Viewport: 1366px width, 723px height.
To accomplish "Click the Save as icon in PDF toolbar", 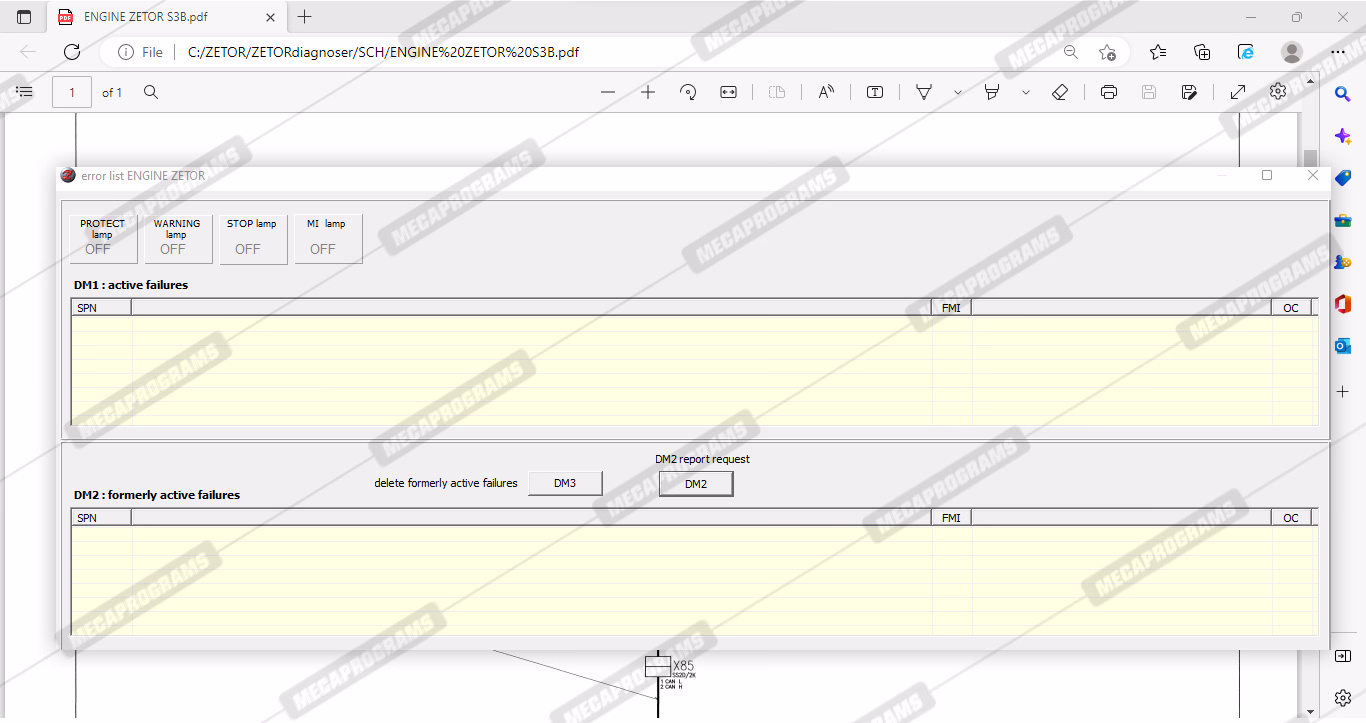I will coord(1189,92).
